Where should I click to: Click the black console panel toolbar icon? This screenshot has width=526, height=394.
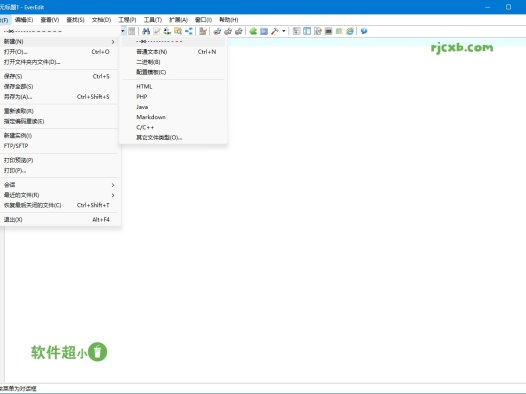coord(328,31)
